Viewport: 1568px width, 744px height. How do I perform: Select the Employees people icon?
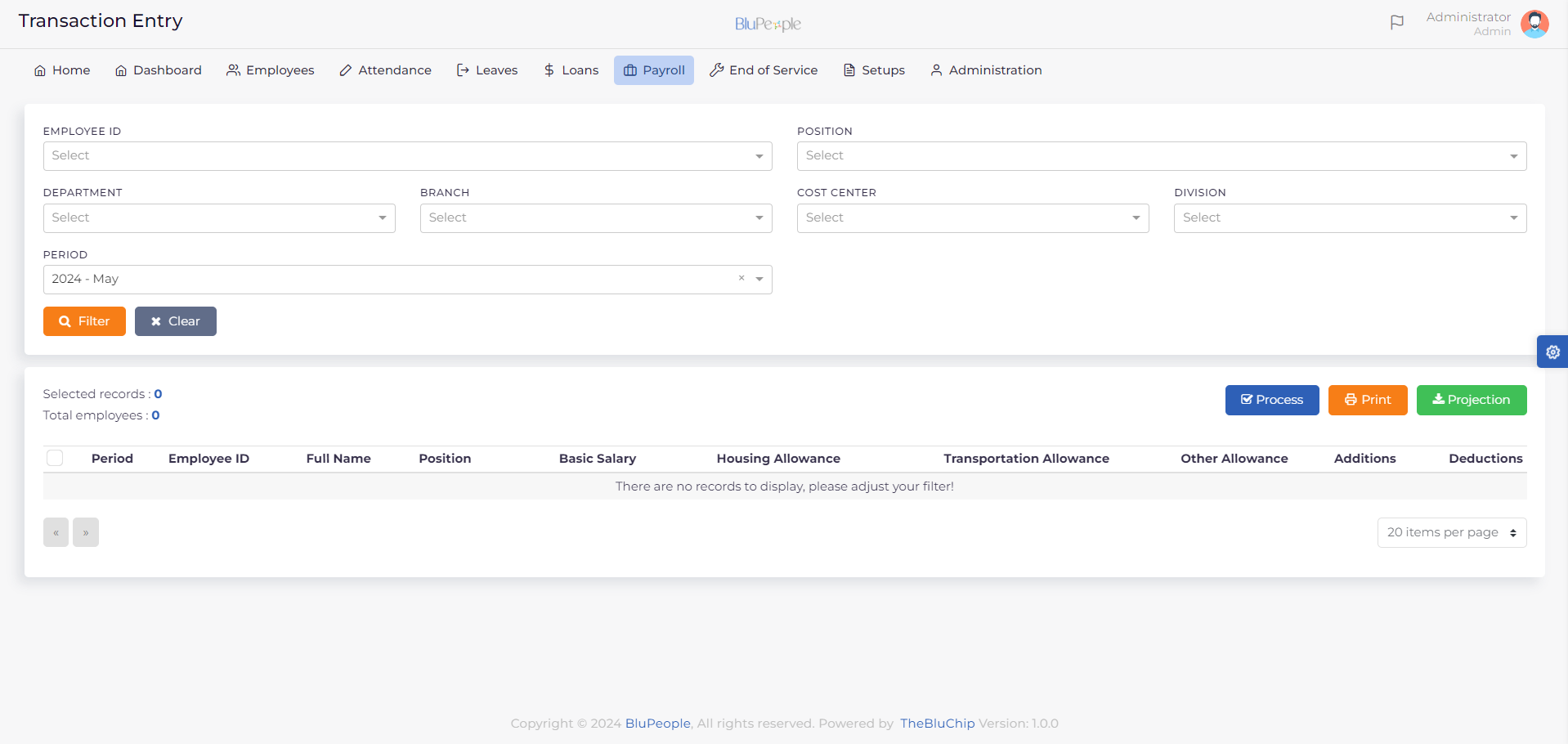[x=232, y=69]
